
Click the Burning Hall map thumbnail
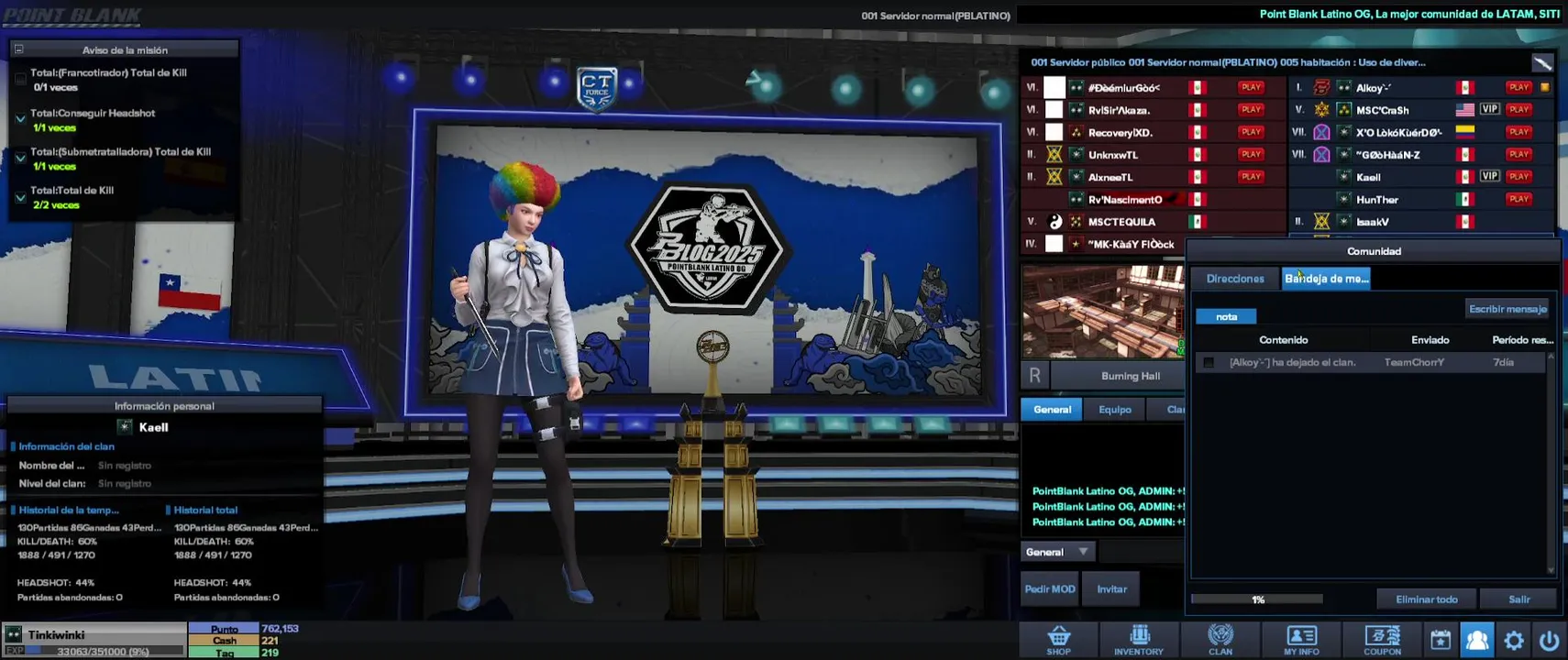pos(1103,312)
